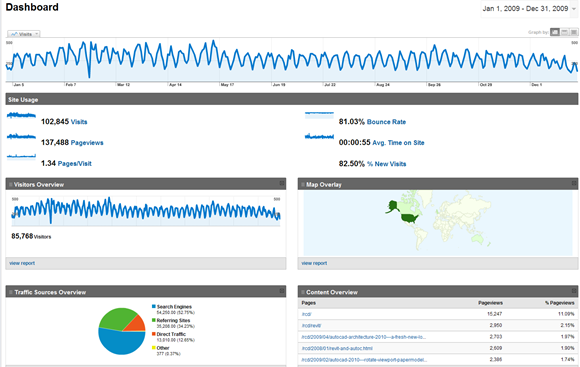Image resolution: width=580 pixels, height=367 pixels.
Task: Click the 2,950 pageviews cell
Action: (x=496, y=325)
